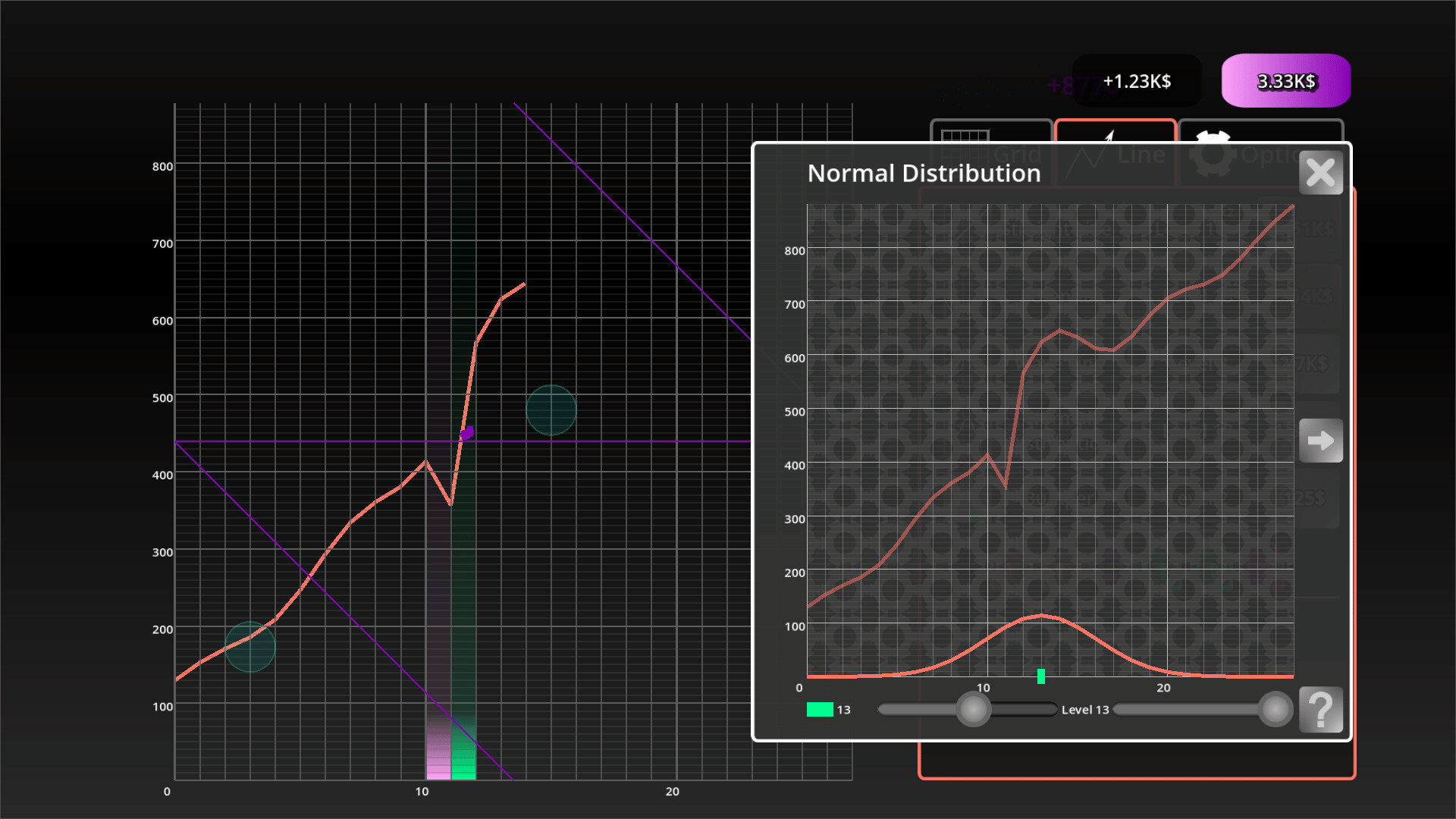The height and width of the screenshot is (819, 1456).
Task: Click the purple 3.33K$ money button
Action: [x=1285, y=81]
